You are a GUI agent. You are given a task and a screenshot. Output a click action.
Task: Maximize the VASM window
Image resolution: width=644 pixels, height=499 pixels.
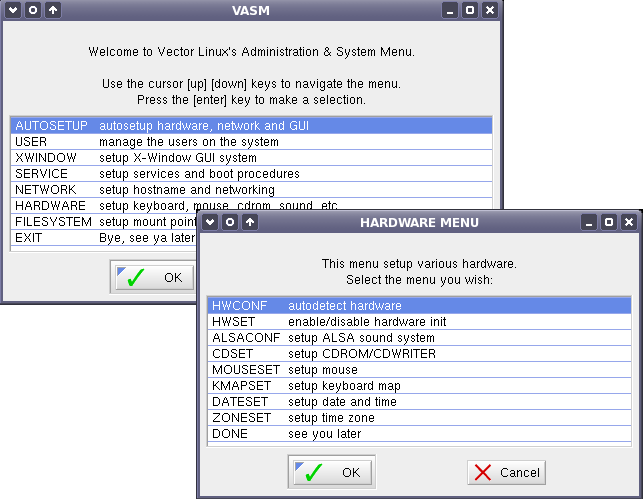click(470, 10)
